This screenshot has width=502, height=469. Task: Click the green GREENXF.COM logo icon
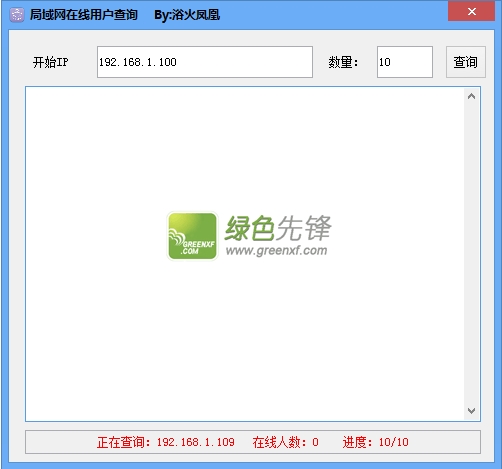pyautogui.click(x=192, y=236)
